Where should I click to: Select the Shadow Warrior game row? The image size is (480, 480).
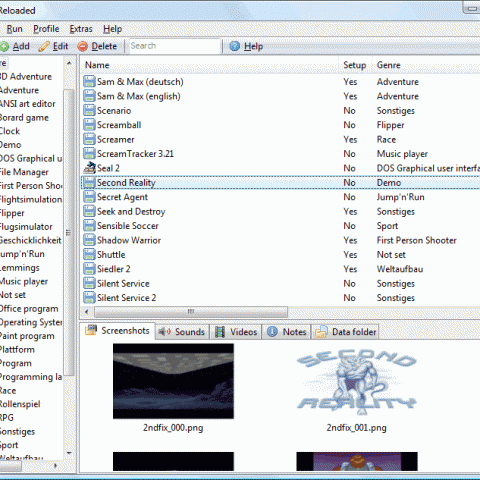point(281,240)
